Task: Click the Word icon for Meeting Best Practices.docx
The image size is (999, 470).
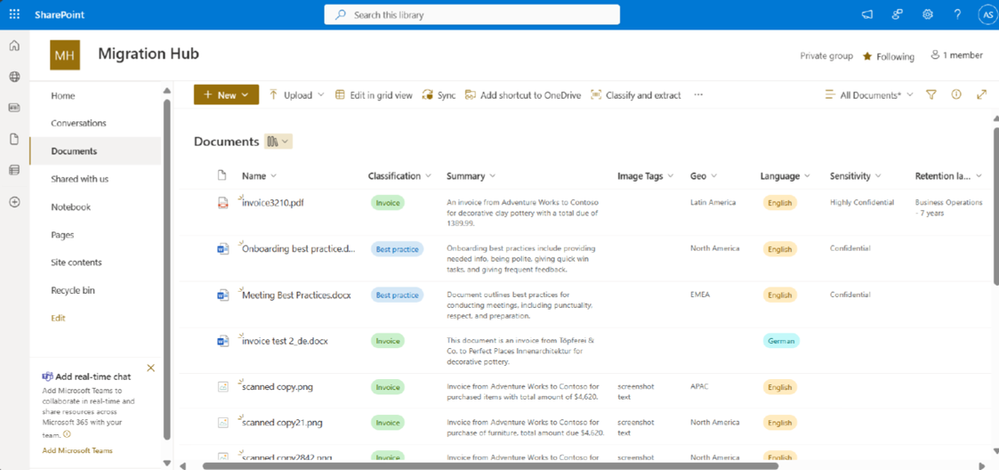Action: tap(222, 295)
